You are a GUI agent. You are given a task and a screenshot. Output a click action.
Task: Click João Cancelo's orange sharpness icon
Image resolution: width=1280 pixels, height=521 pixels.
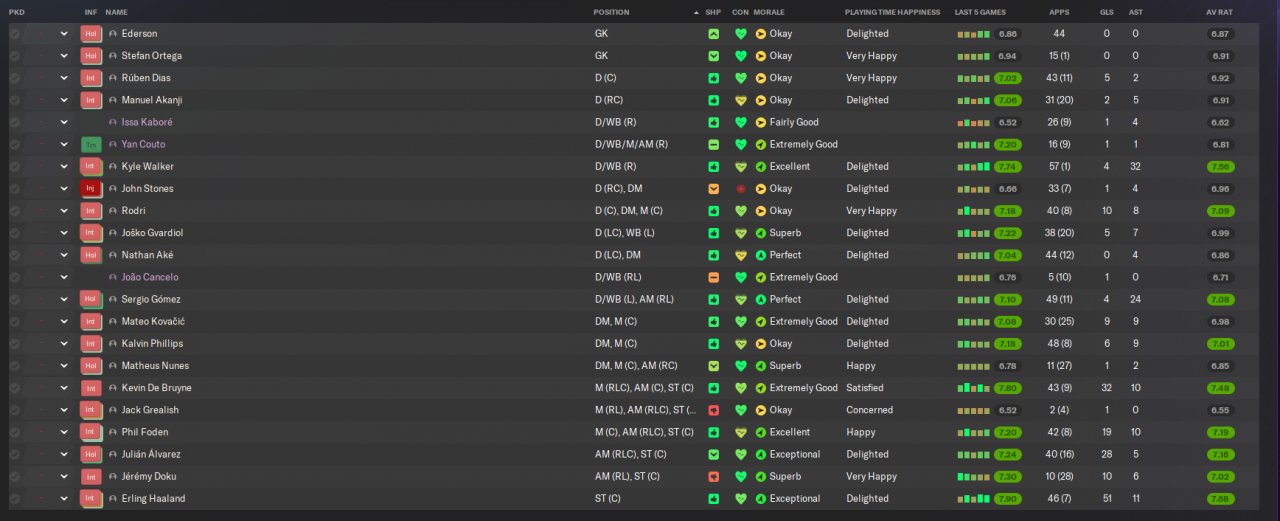[x=713, y=277]
